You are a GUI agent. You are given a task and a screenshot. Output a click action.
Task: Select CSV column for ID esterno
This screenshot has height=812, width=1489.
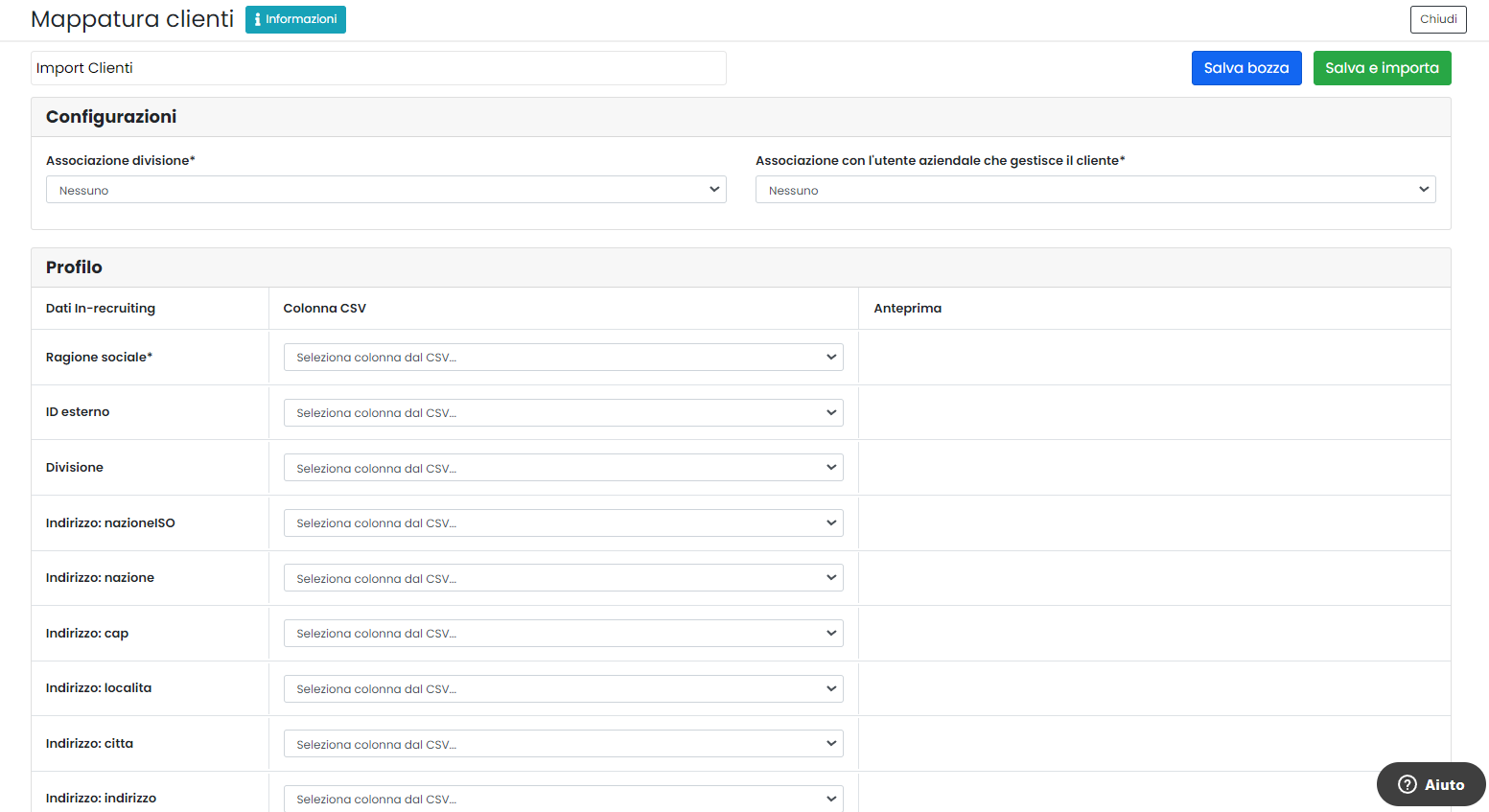tap(564, 412)
